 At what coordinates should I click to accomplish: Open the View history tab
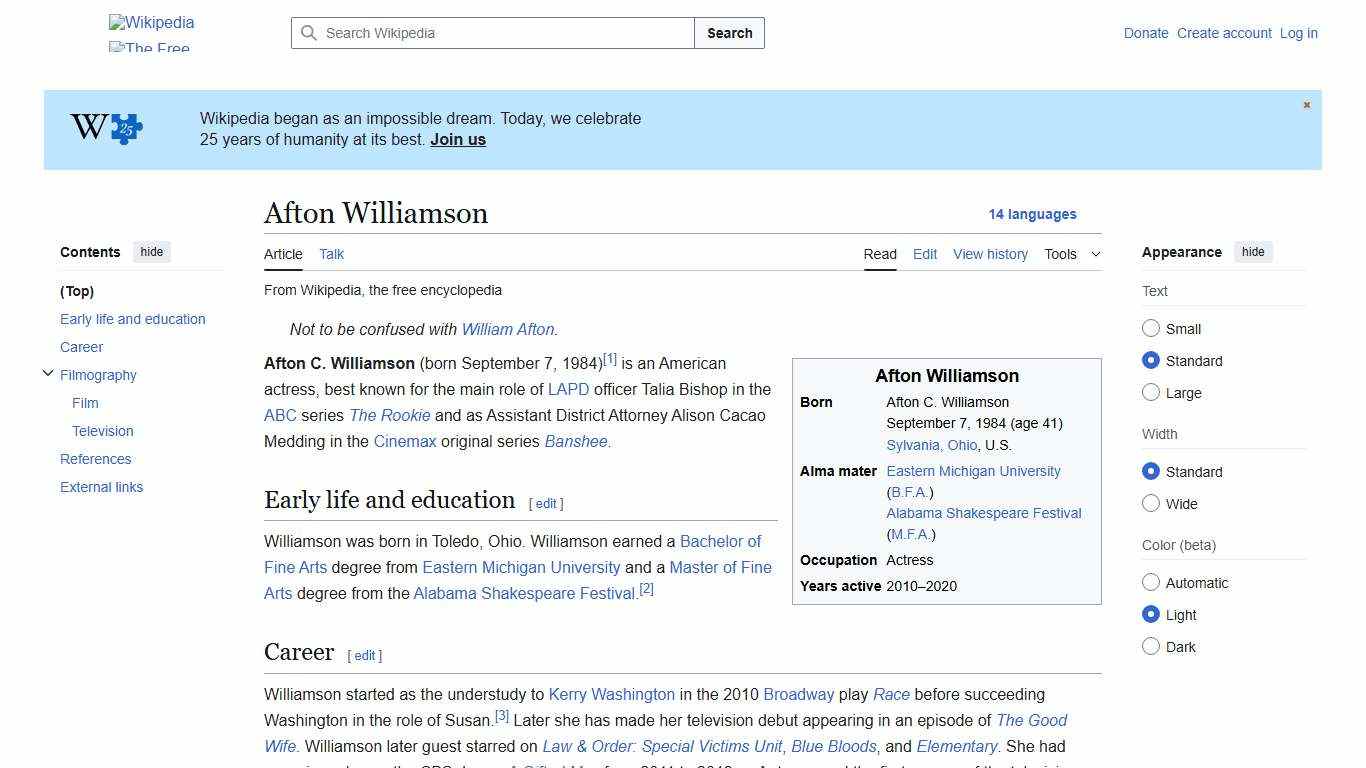point(990,254)
